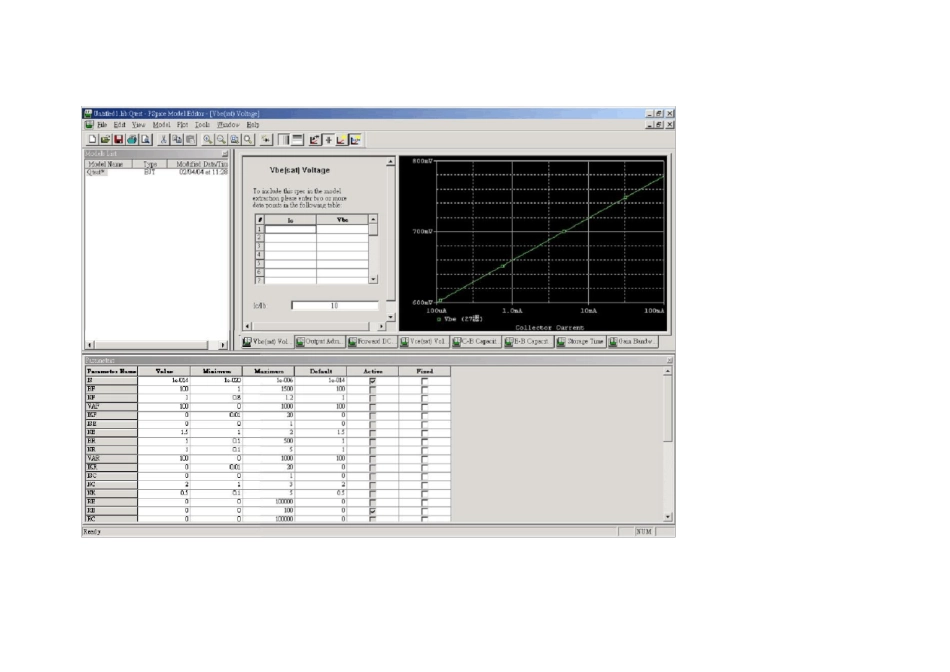The image size is (950, 672).
Task: Open the File menu
Action: (102, 125)
